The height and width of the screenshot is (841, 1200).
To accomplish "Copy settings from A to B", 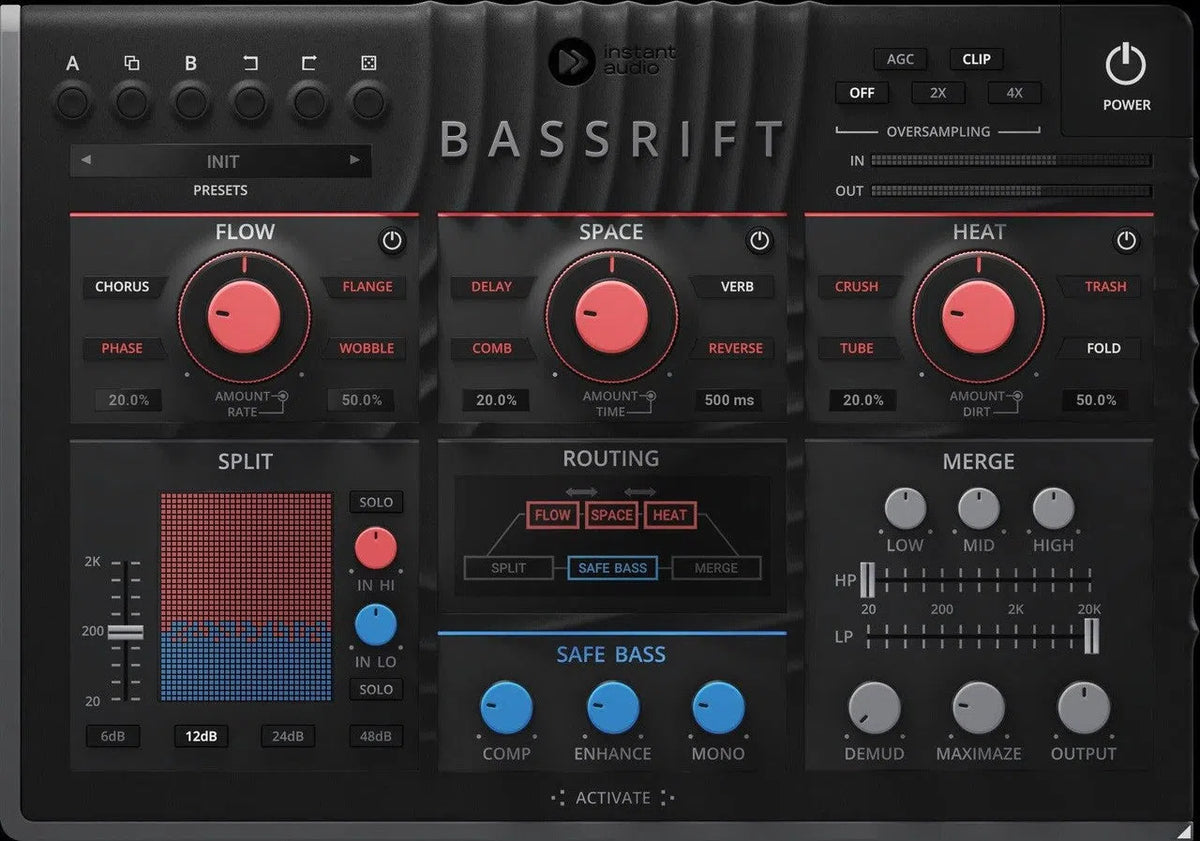I will click(131, 100).
